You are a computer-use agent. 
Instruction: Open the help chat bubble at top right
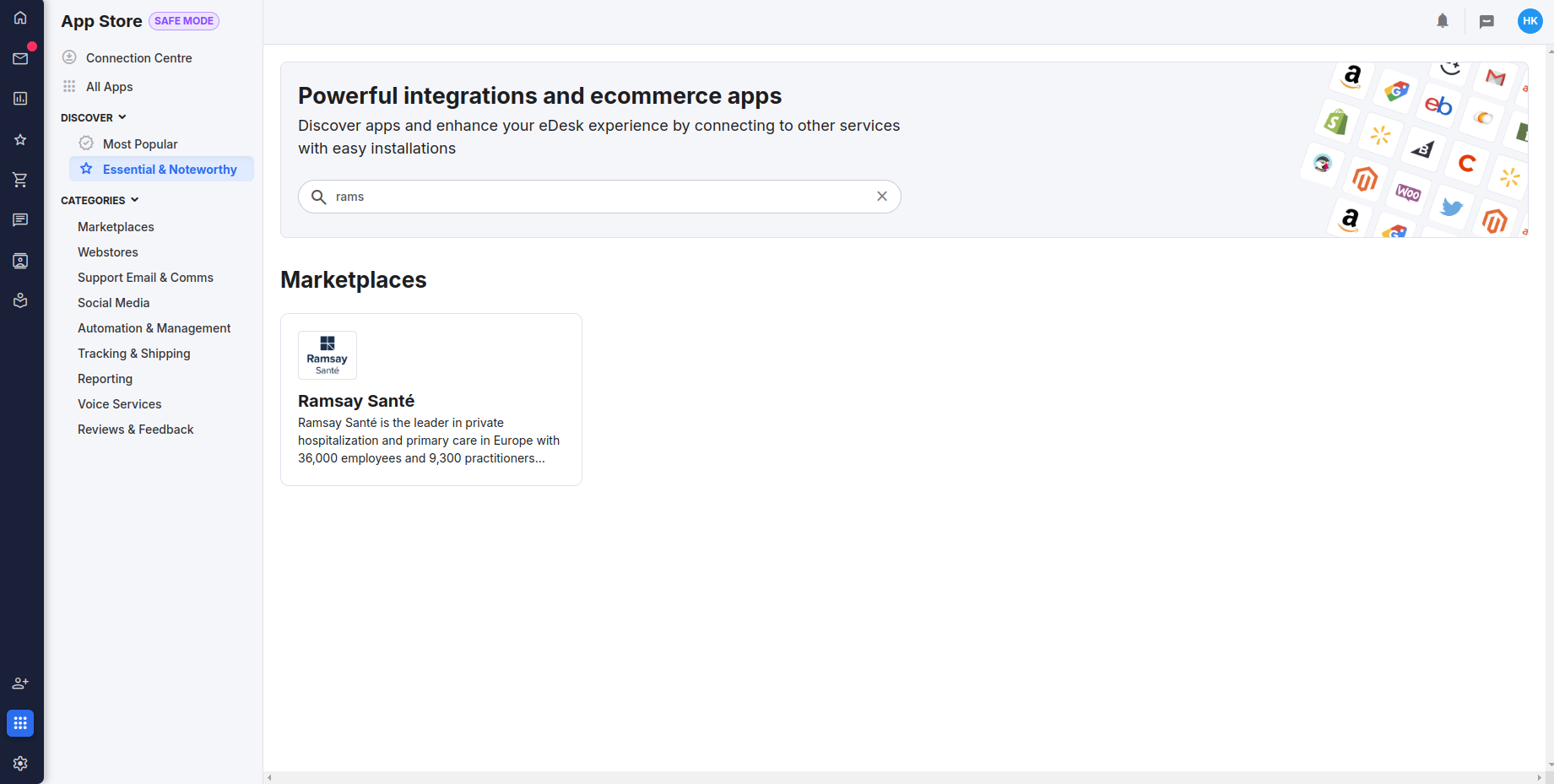pyautogui.click(x=1486, y=21)
